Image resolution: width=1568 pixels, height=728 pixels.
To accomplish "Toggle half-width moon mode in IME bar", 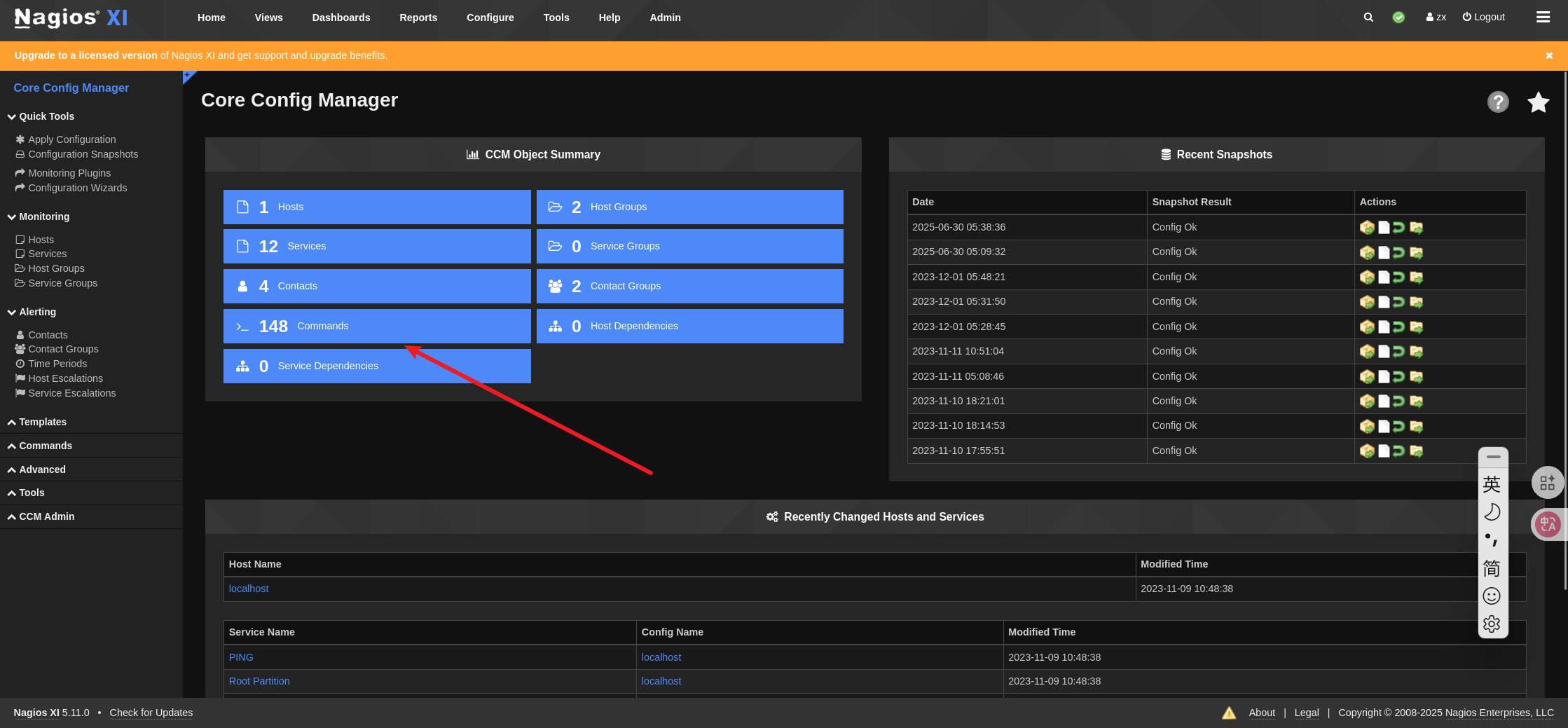I will 1492,512.
